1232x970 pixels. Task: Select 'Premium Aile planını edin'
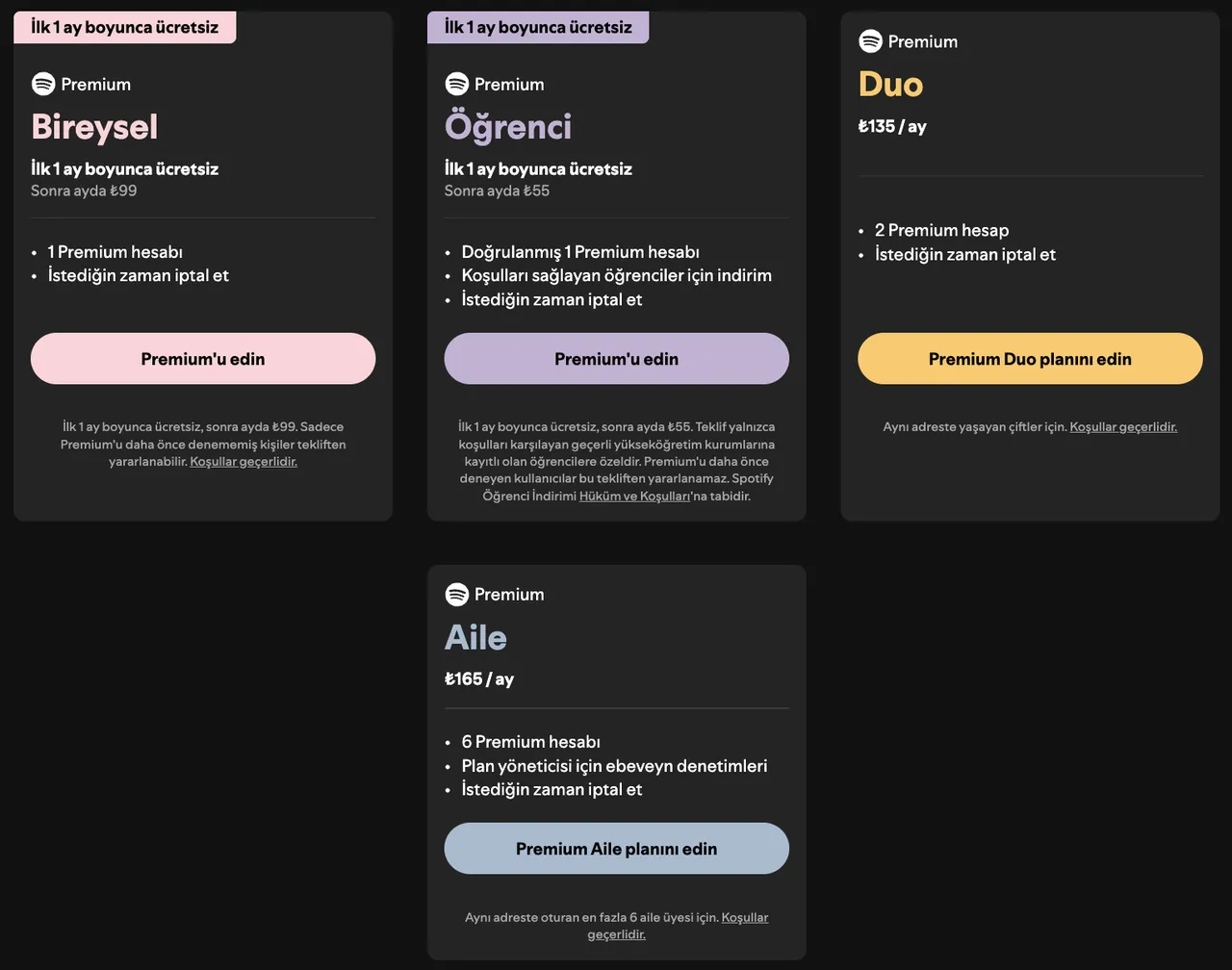(616, 848)
